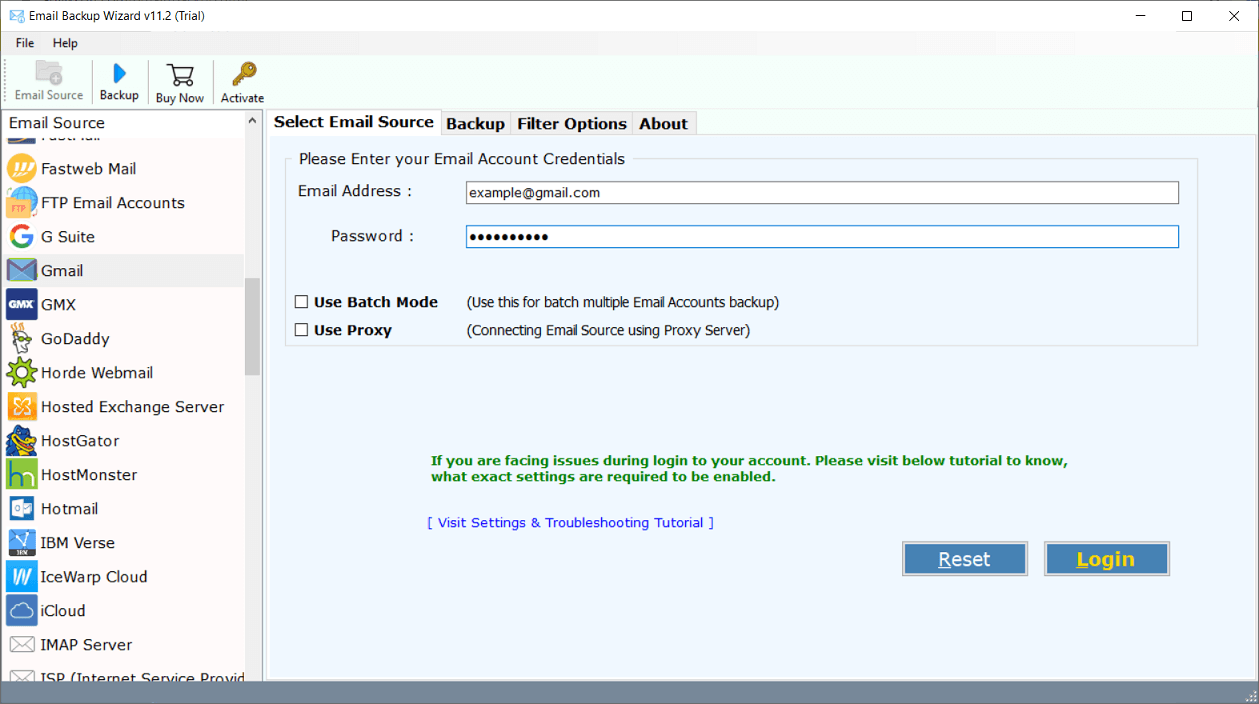Click 'FTP Email Accounts' label

(x=113, y=203)
